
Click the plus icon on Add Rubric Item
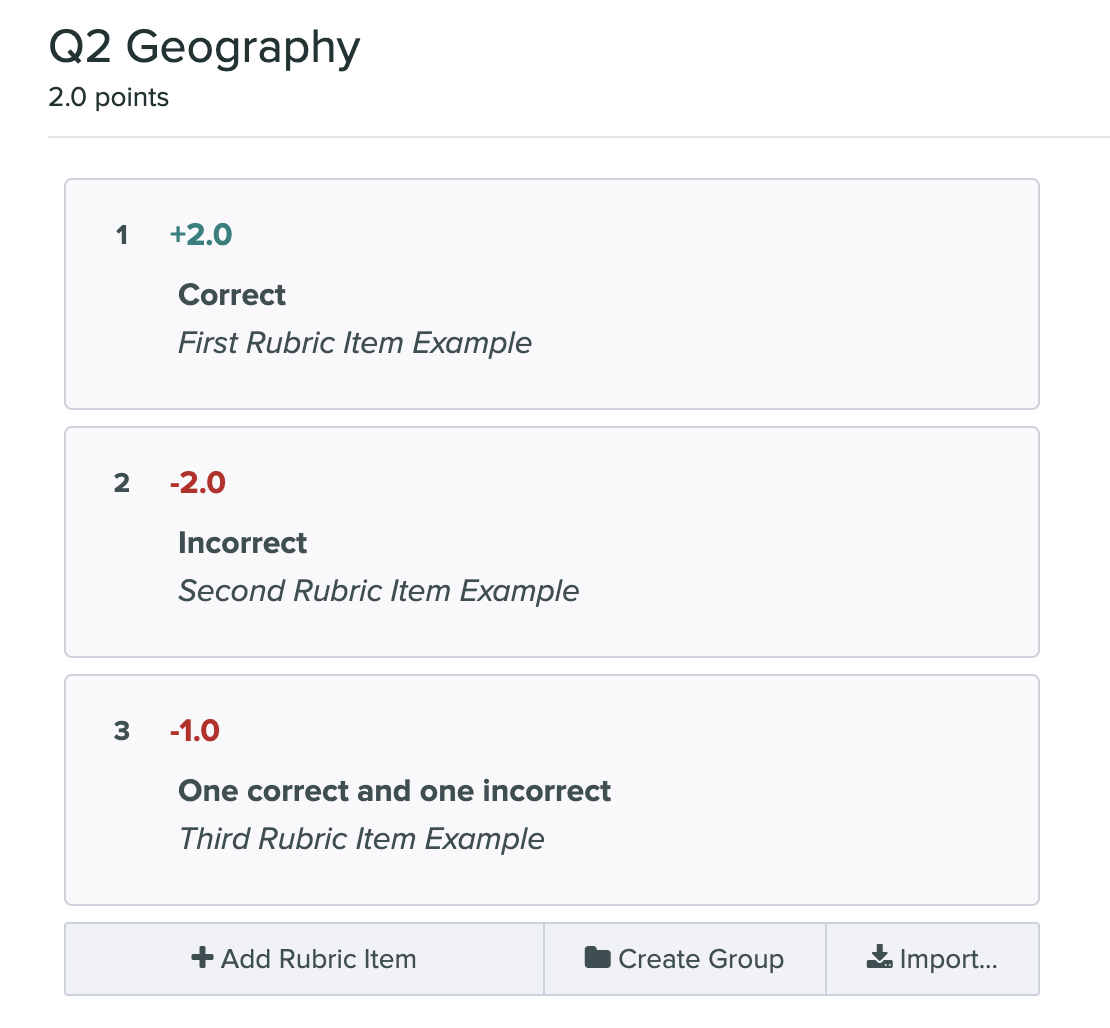[x=202, y=958]
